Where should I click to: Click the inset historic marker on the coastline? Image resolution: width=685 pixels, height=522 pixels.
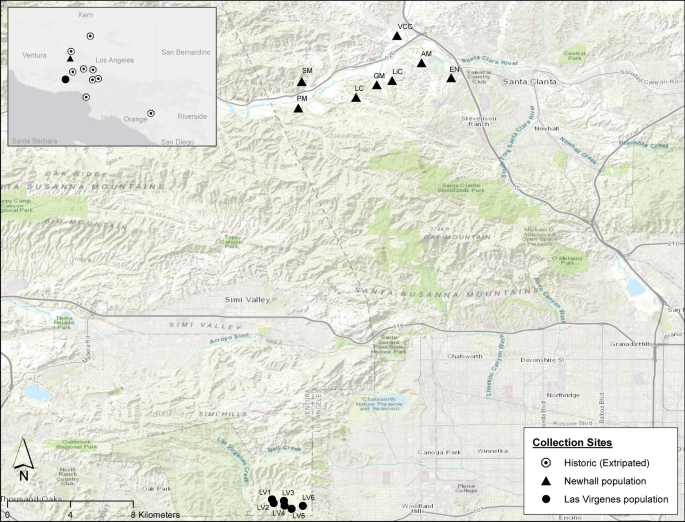tap(86, 97)
